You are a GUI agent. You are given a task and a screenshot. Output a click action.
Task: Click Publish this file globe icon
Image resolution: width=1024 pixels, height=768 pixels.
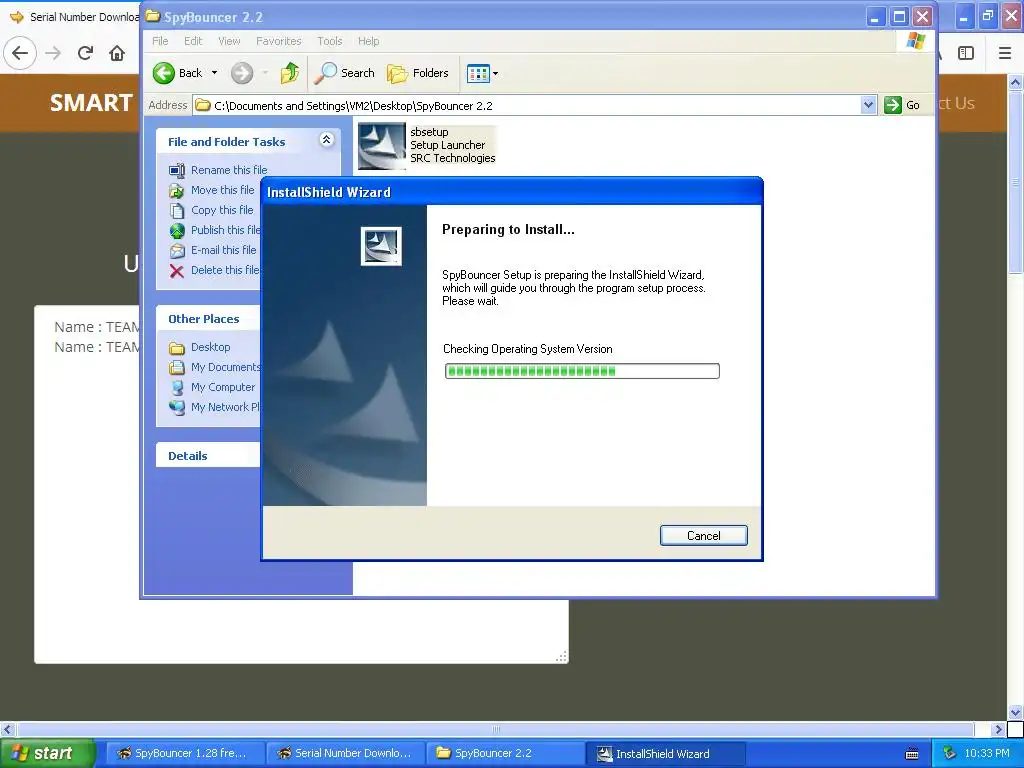click(x=177, y=231)
